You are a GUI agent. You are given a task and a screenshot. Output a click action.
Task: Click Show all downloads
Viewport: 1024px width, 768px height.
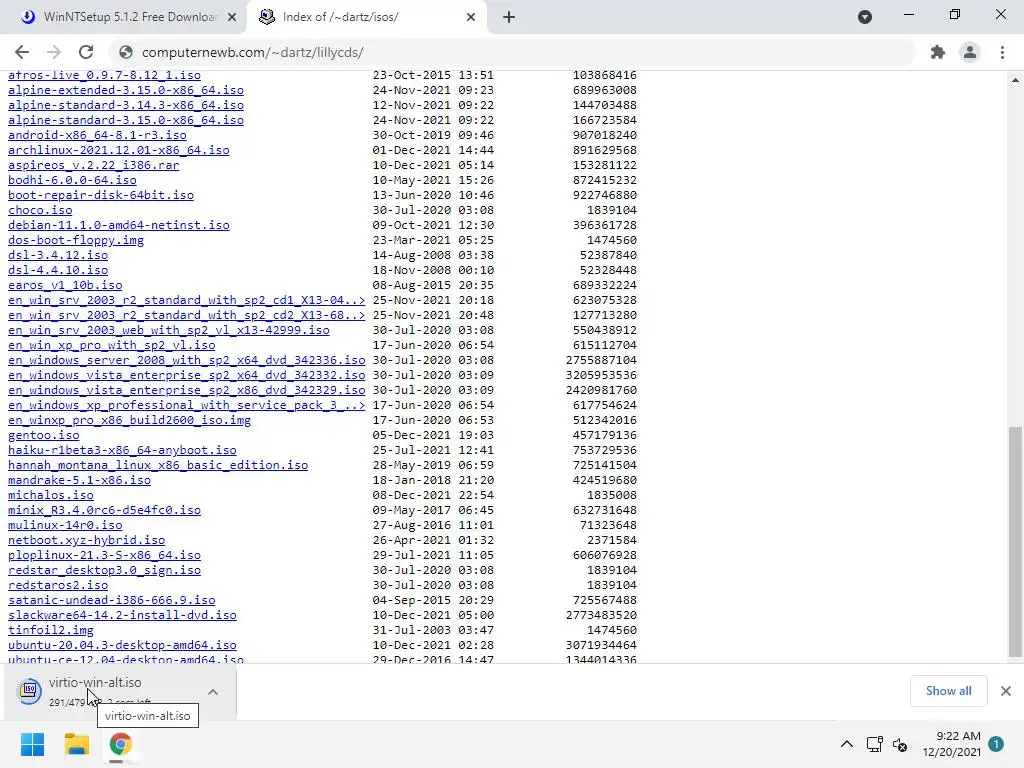[x=948, y=691]
